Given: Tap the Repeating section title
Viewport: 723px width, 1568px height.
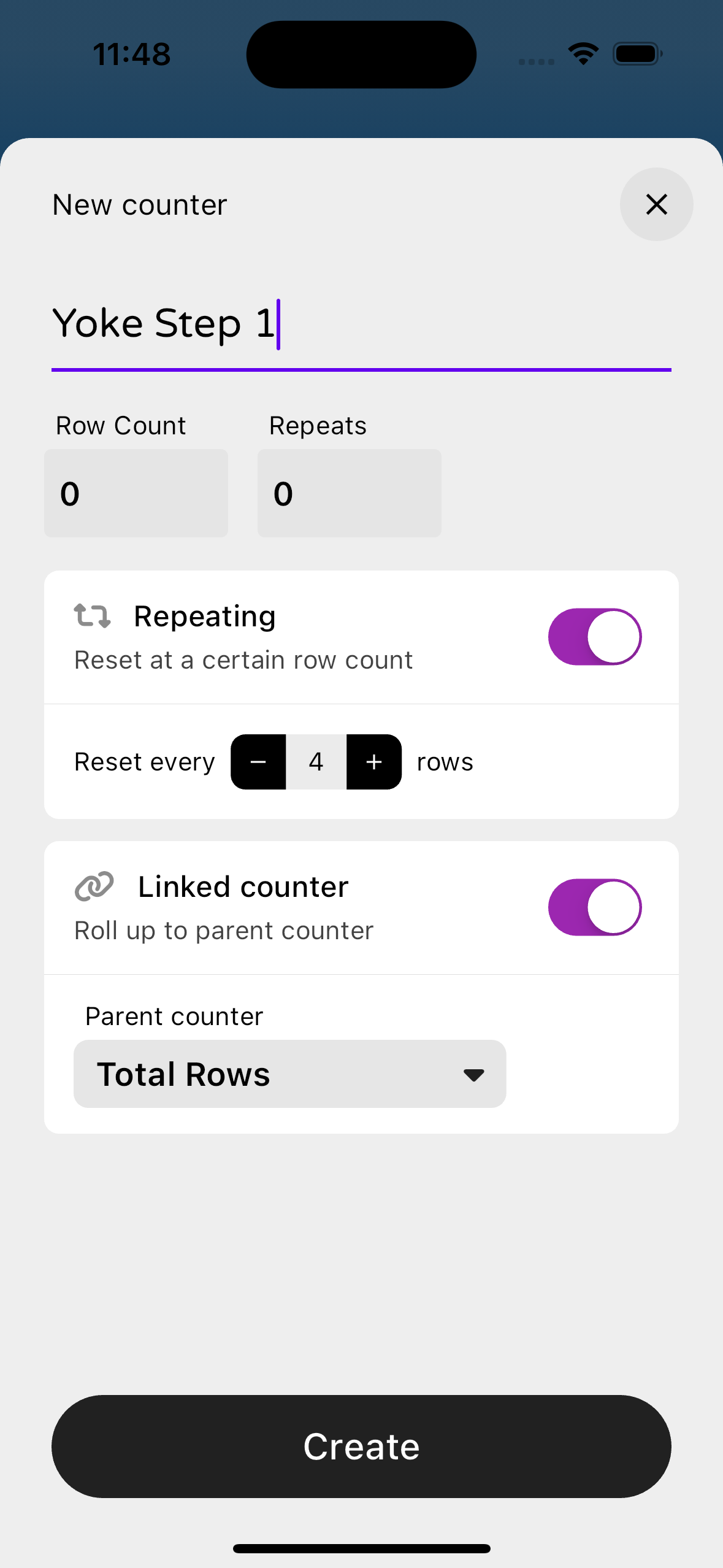Looking at the screenshot, I should [205, 617].
